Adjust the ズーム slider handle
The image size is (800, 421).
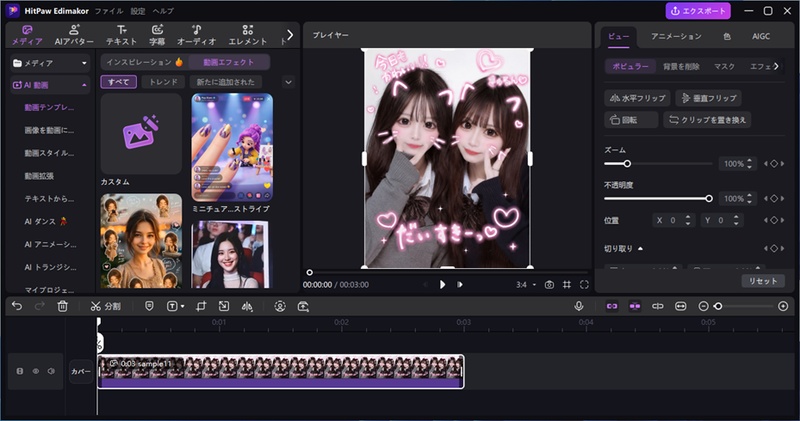pyautogui.click(x=627, y=164)
